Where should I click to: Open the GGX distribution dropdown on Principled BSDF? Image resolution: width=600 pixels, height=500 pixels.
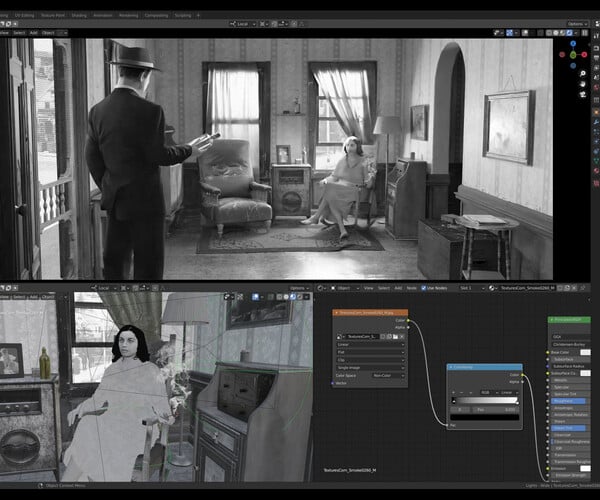coord(572,337)
